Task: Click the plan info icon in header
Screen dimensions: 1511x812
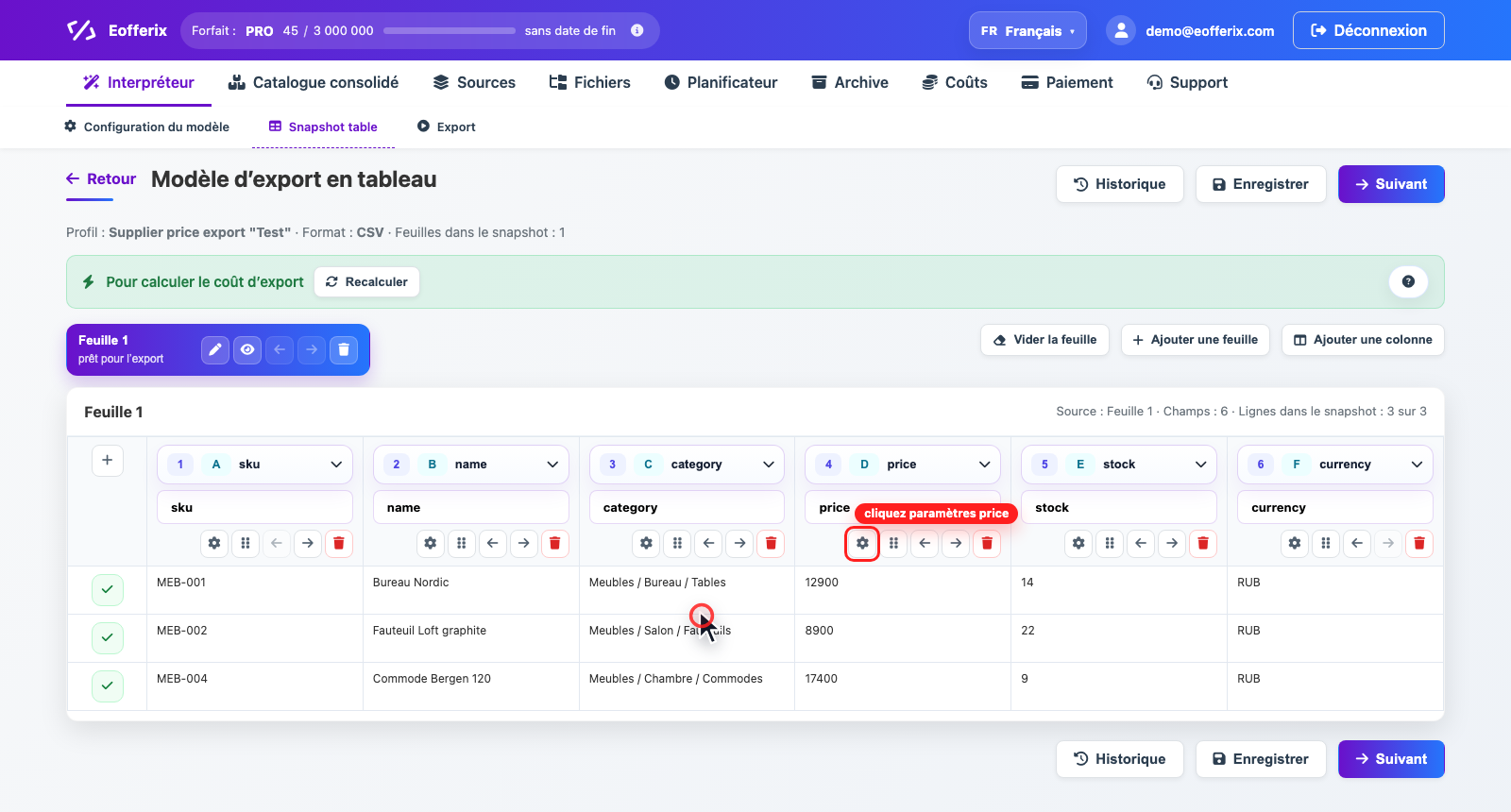Action: tap(637, 30)
